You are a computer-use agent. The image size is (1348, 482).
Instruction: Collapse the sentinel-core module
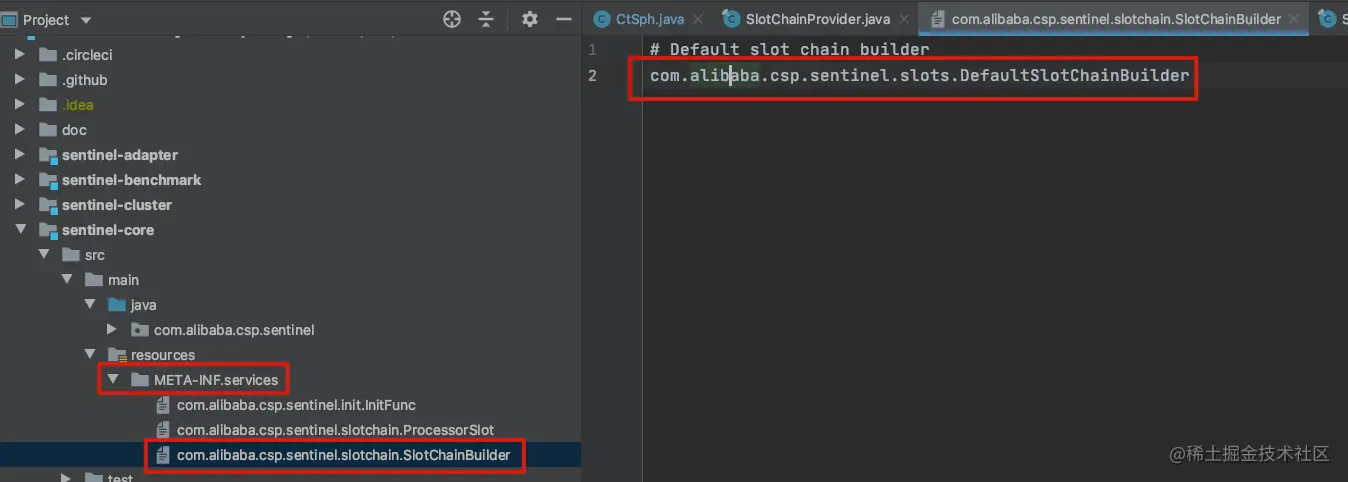coord(19,230)
